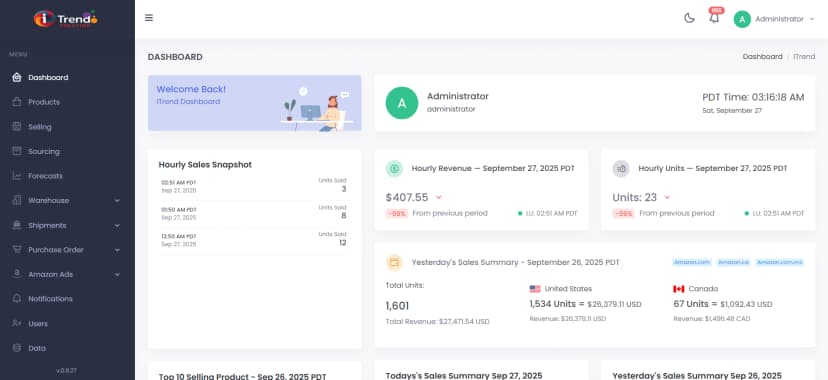This screenshot has width=828, height=380.
Task: Click the Amazon.ca marketplace tag
Action: pos(733,262)
